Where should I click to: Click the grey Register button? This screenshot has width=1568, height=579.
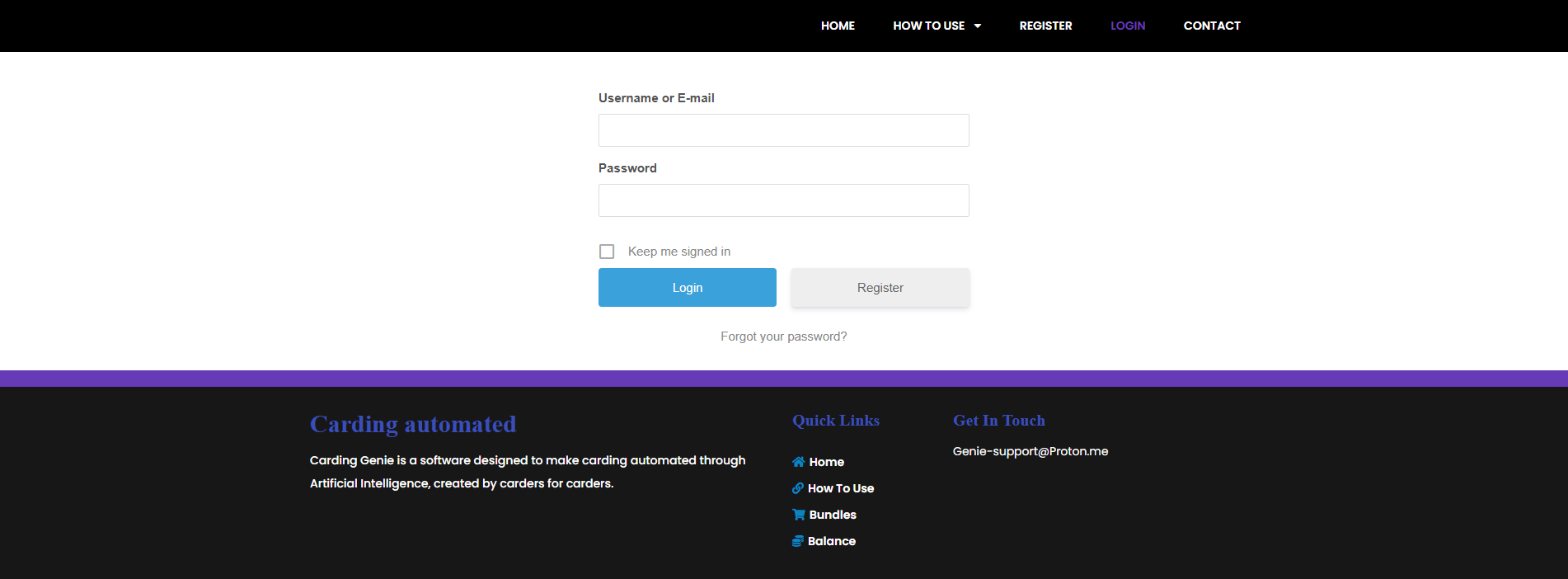pos(880,287)
